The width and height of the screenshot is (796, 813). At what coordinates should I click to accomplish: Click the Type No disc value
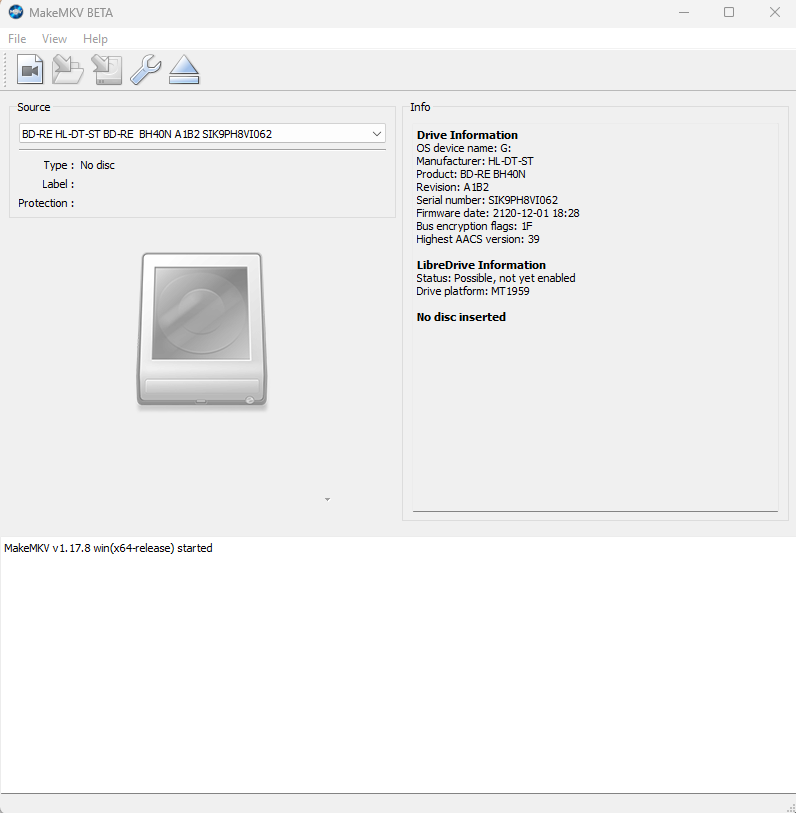point(97,165)
